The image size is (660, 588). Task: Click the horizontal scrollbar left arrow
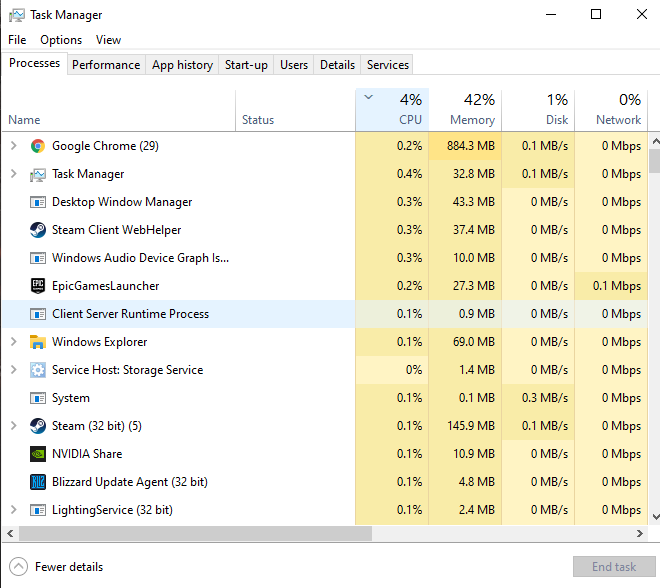[x=11, y=534]
